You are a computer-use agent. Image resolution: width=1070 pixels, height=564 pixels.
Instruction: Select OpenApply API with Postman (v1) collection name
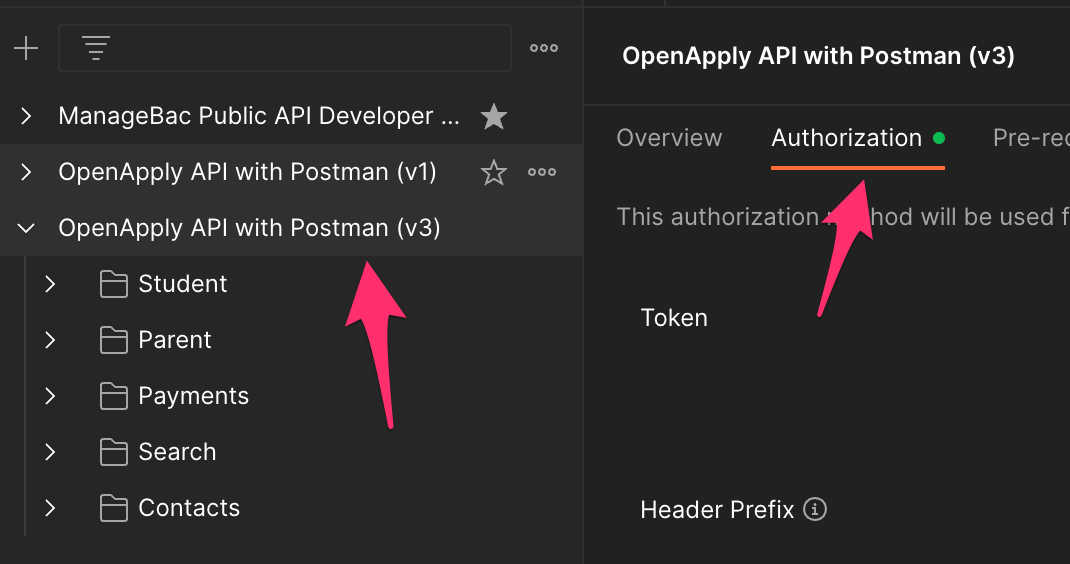(247, 172)
